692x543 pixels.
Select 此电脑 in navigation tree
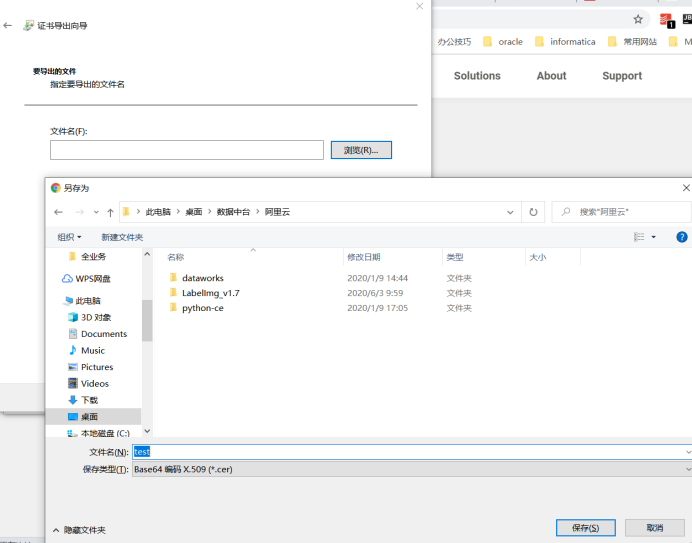point(82,301)
